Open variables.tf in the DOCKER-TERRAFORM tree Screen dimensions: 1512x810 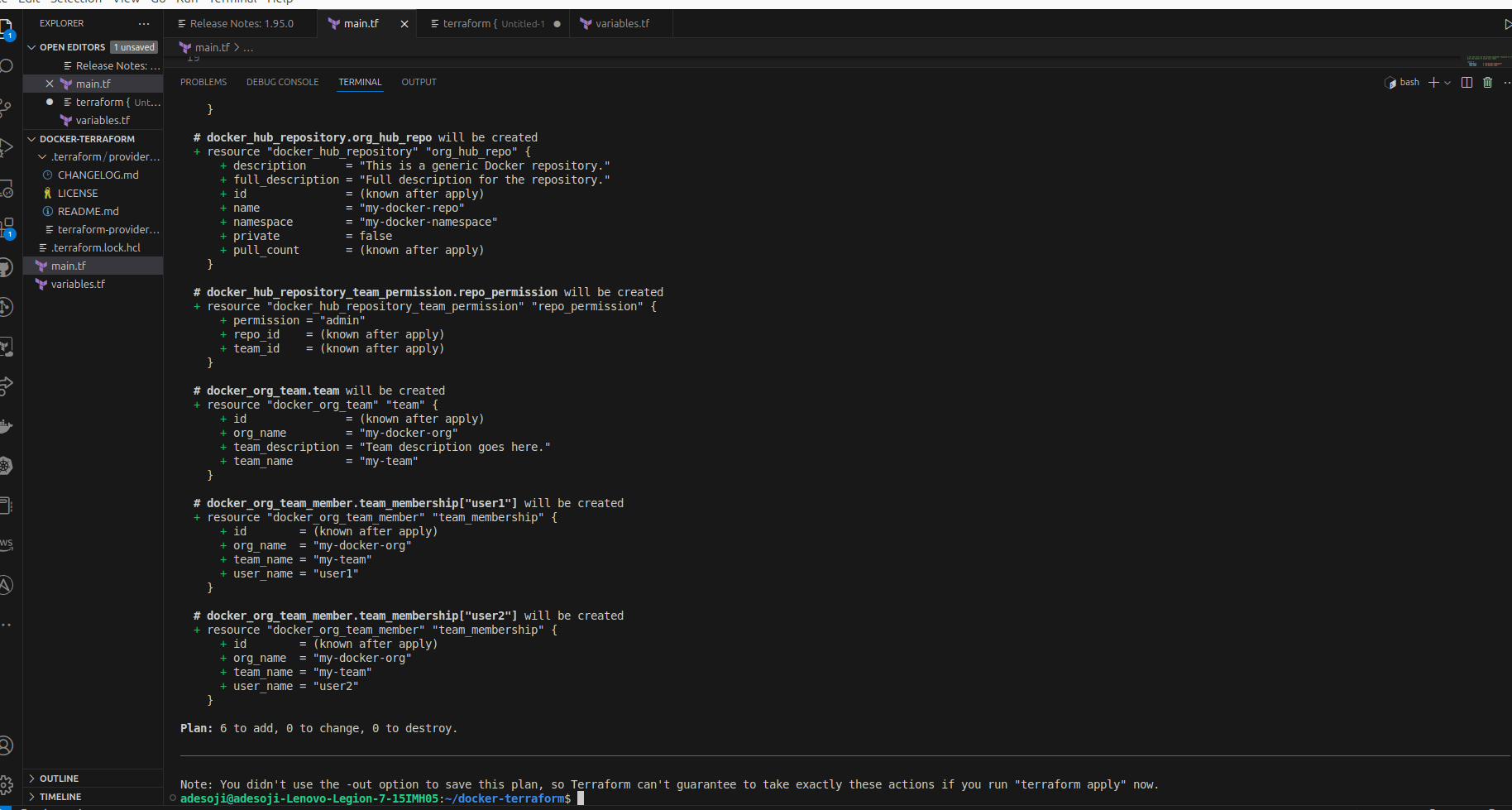point(78,284)
